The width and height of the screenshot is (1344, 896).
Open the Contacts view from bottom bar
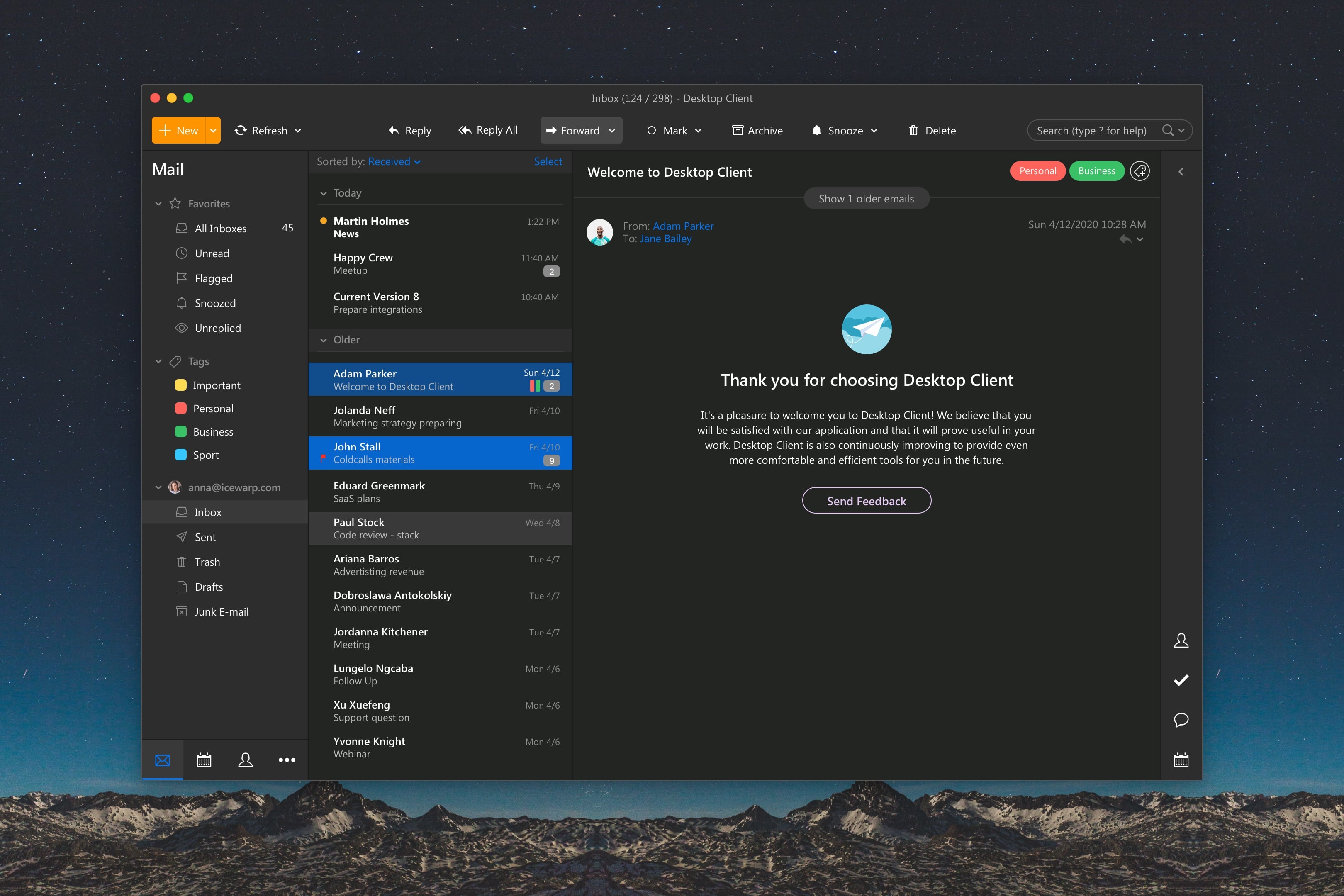(246, 760)
